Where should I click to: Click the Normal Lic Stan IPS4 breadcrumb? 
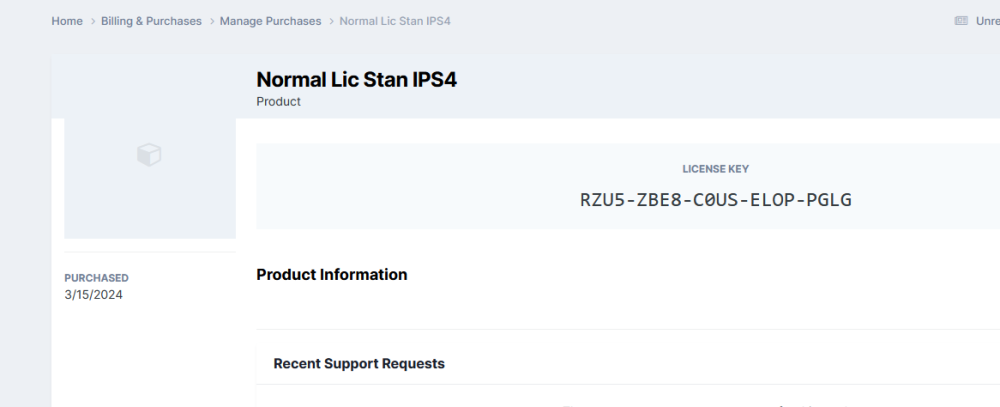pyautogui.click(x=394, y=21)
